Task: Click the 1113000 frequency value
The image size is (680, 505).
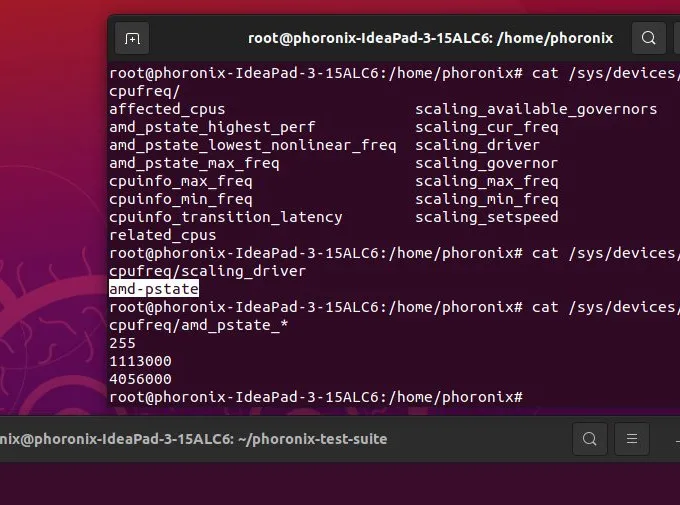Action: 141,361
